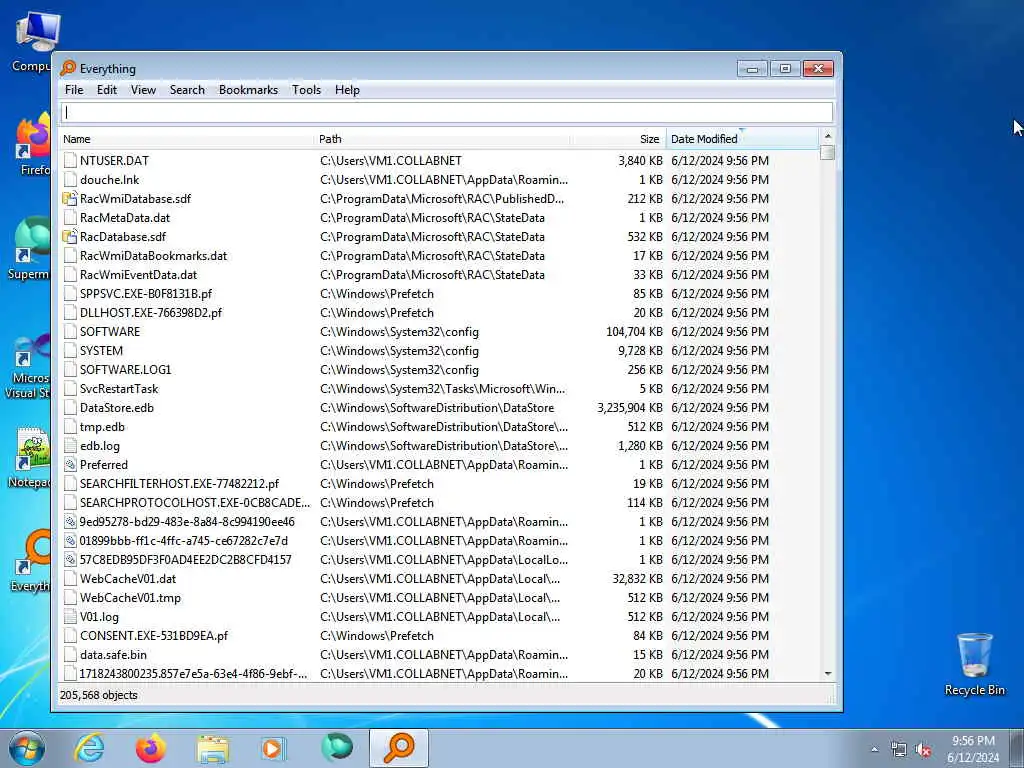Open the Bookmarks menu
The height and width of the screenshot is (768, 1024).
(x=248, y=90)
